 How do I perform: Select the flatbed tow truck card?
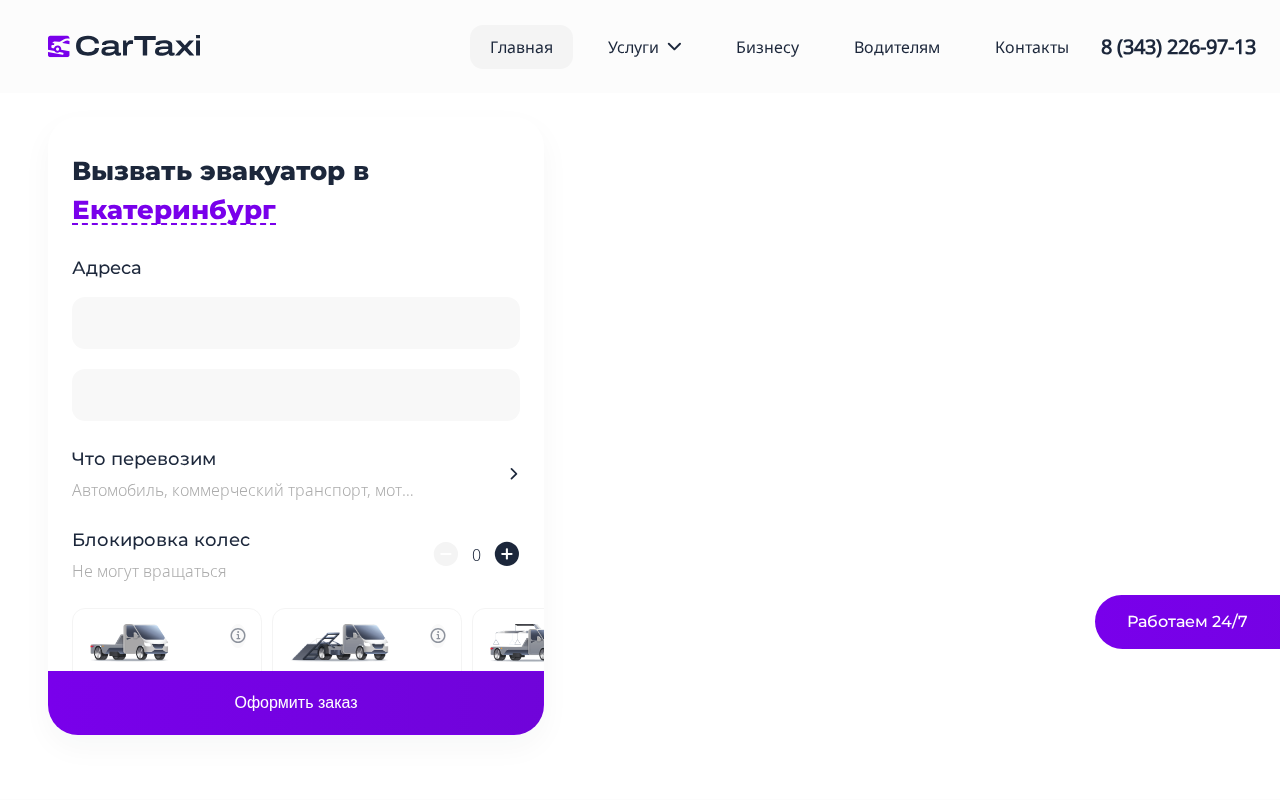point(167,640)
